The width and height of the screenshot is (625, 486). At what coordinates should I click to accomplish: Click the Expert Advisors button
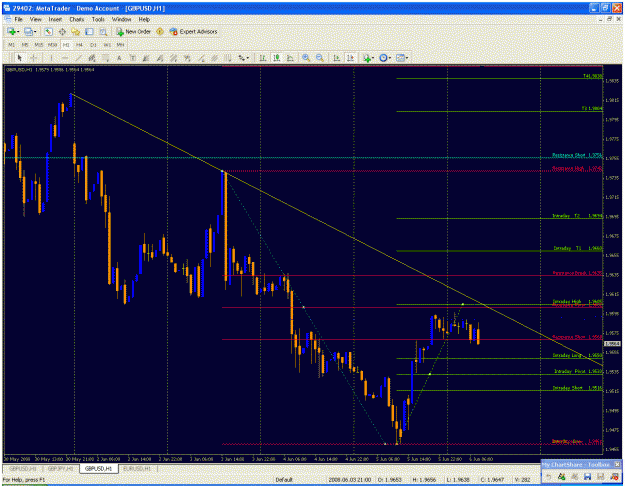pyautogui.click(x=194, y=31)
